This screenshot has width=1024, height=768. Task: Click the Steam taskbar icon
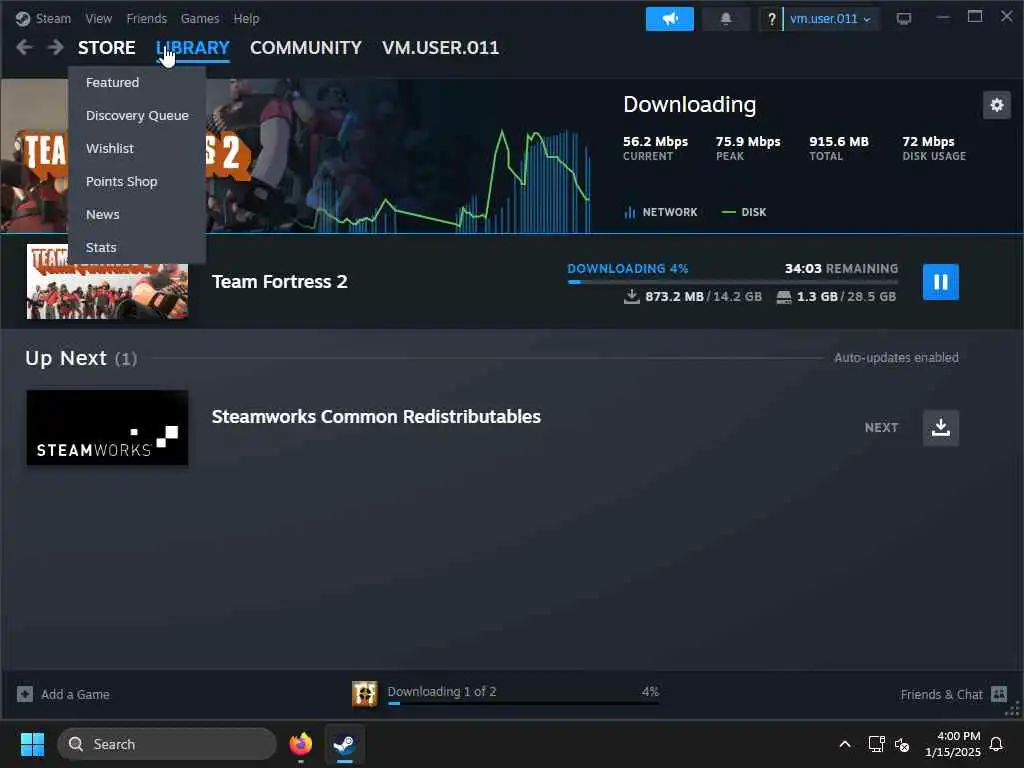coord(344,744)
